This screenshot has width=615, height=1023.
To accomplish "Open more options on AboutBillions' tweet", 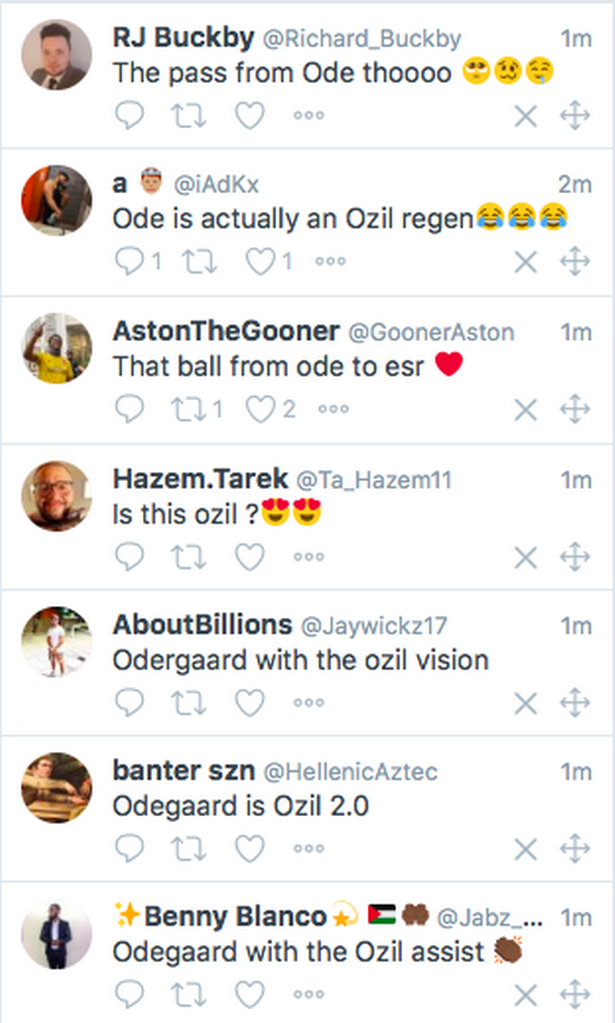I will [308, 703].
